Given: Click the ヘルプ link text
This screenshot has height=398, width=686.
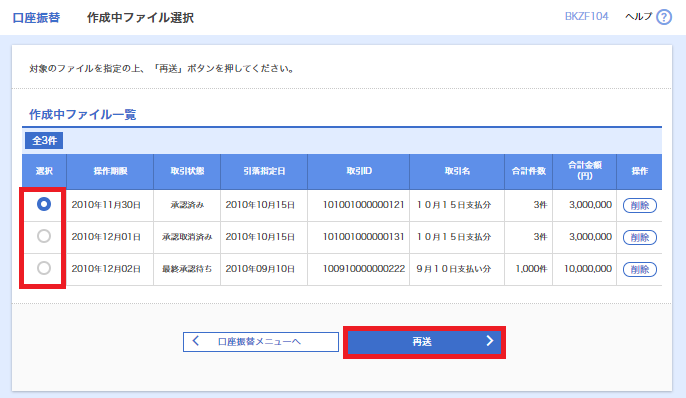Looking at the screenshot, I should (x=638, y=17).
